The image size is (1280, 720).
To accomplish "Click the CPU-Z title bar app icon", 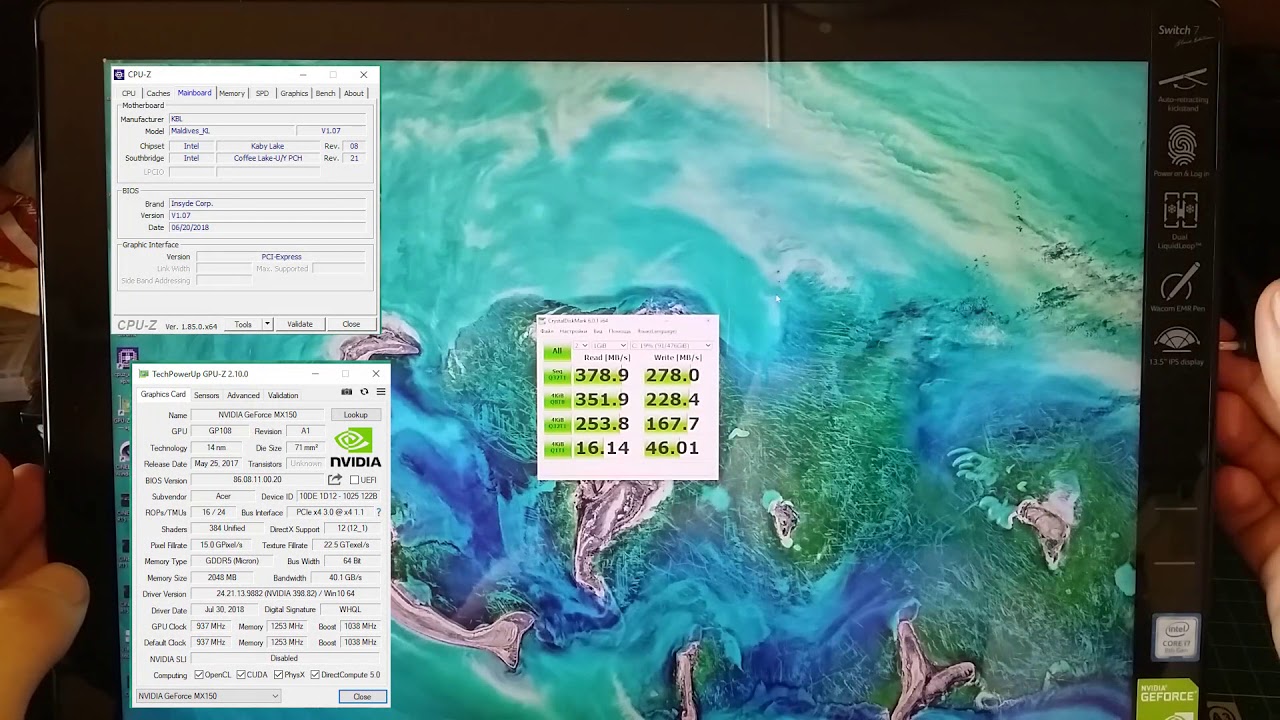I will pyautogui.click(x=119, y=75).
